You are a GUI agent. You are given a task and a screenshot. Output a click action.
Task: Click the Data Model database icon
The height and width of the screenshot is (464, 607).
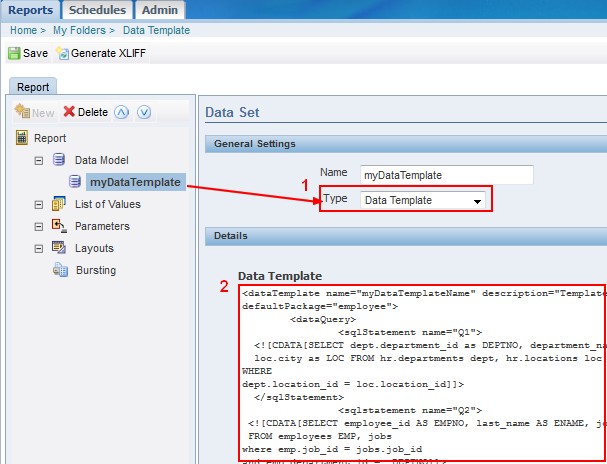click(58, 160)
